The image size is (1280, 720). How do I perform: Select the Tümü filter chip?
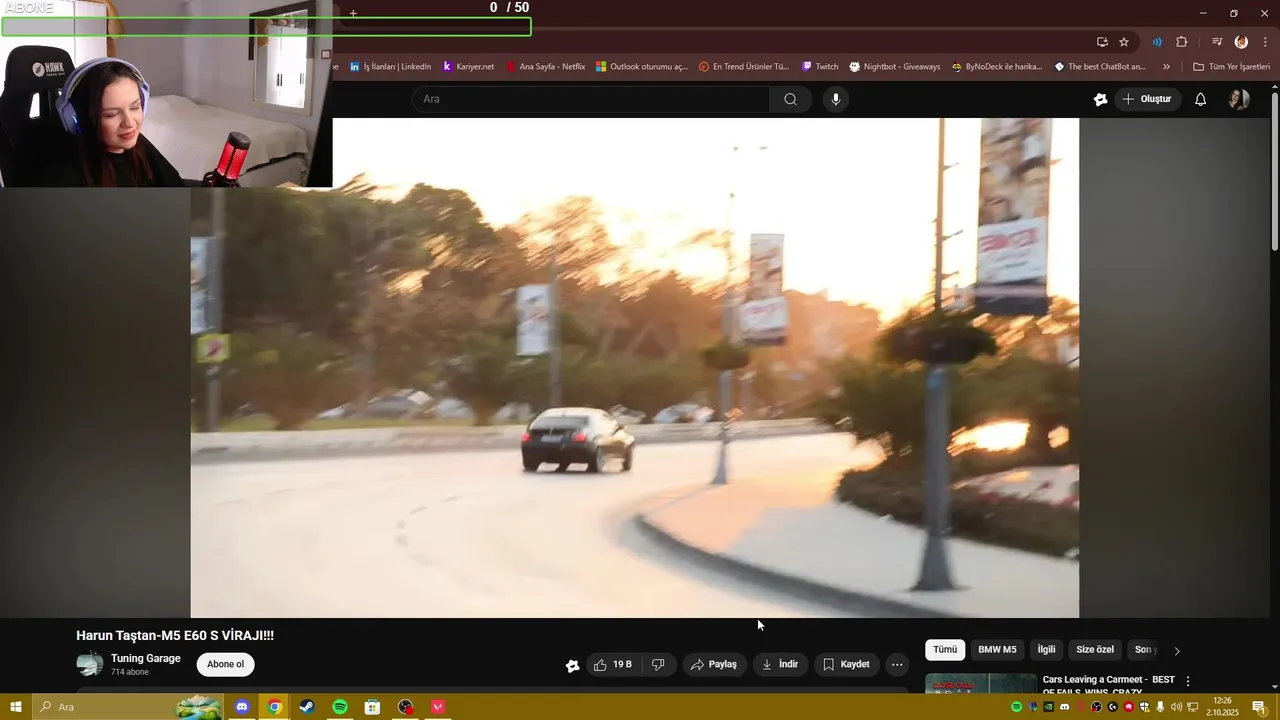click(945, 650)
